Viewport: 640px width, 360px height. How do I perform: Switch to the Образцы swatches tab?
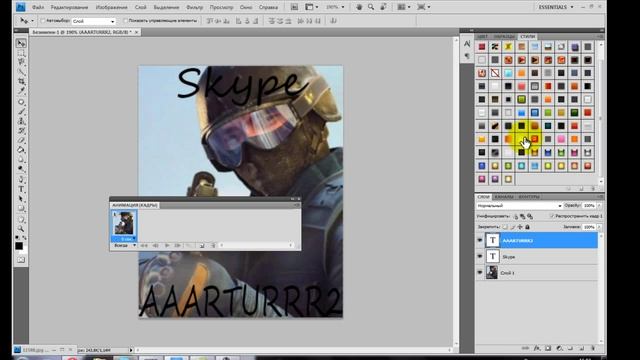pyautogui.click(x=504, y=37)
